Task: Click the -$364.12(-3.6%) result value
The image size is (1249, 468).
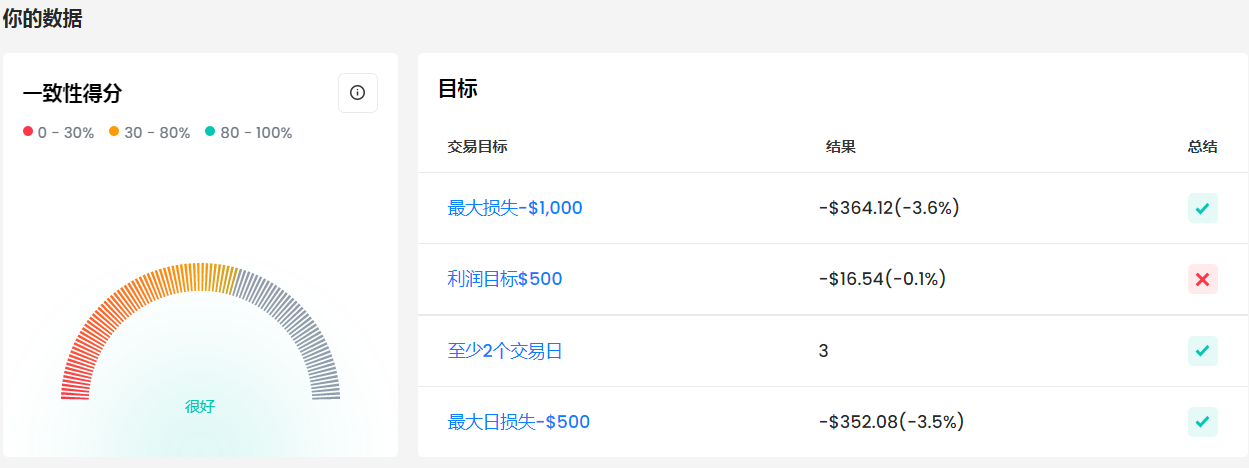Action: (x=889, y=208)
